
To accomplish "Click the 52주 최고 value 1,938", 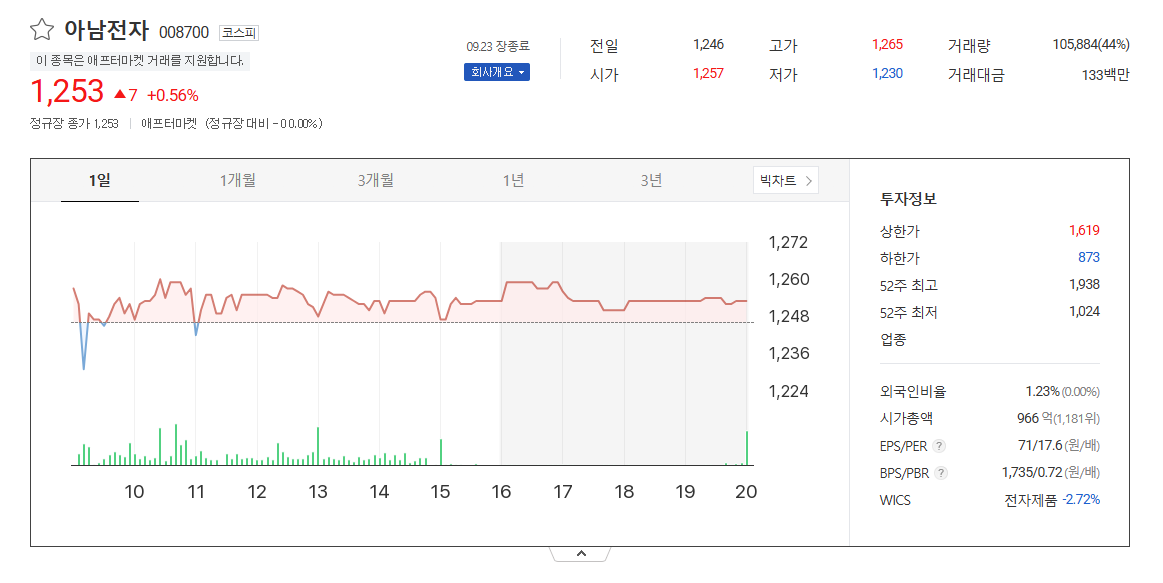I will pyautogui.click(x=1084, y=284).
